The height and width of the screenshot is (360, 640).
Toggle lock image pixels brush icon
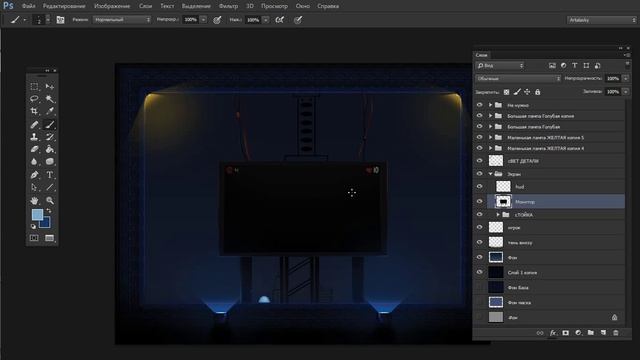[x=517, y=92]
